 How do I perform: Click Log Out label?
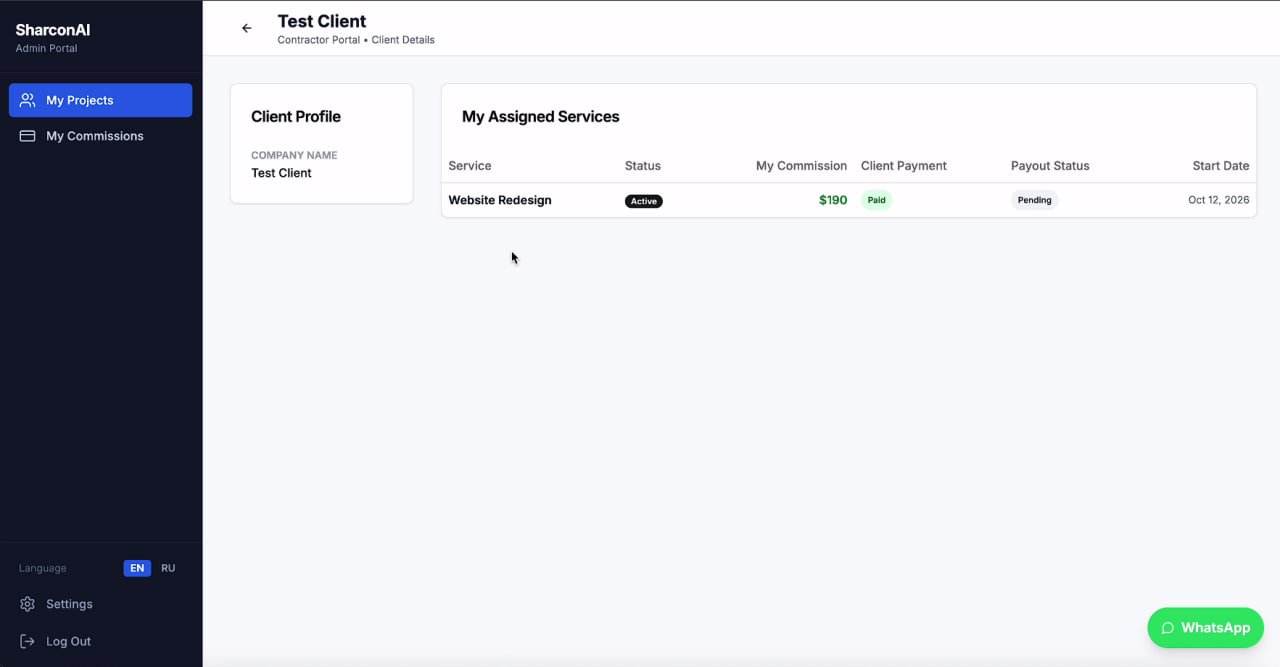point(68,641)
